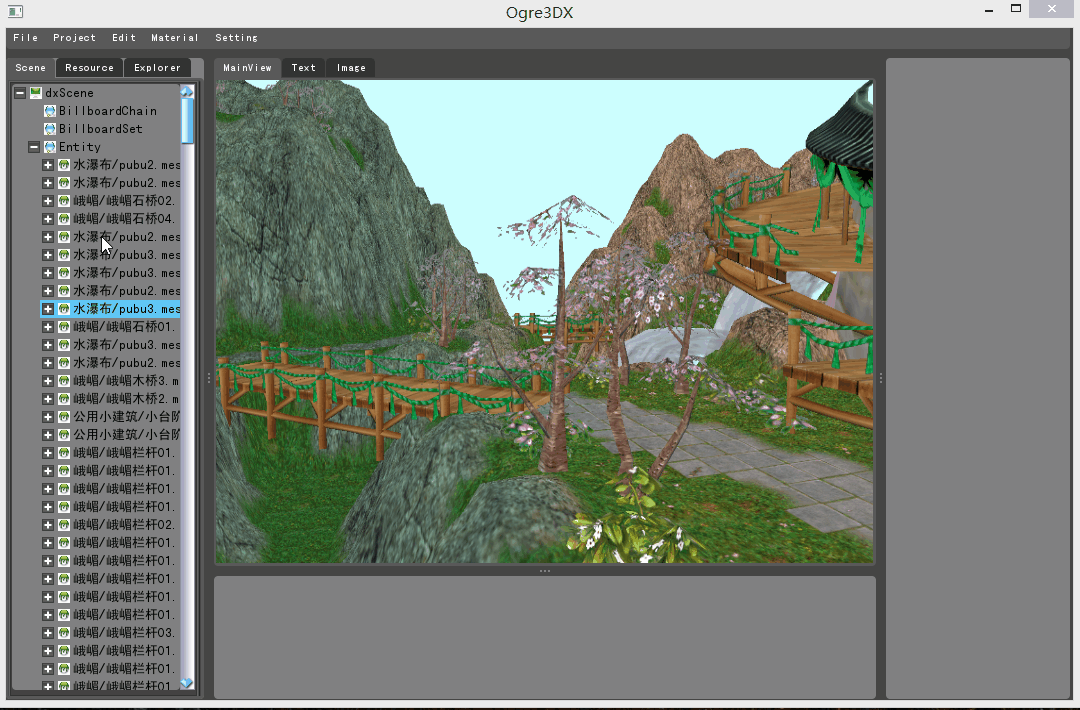Click the BillboardSet node icon

[x=50, y=129]
